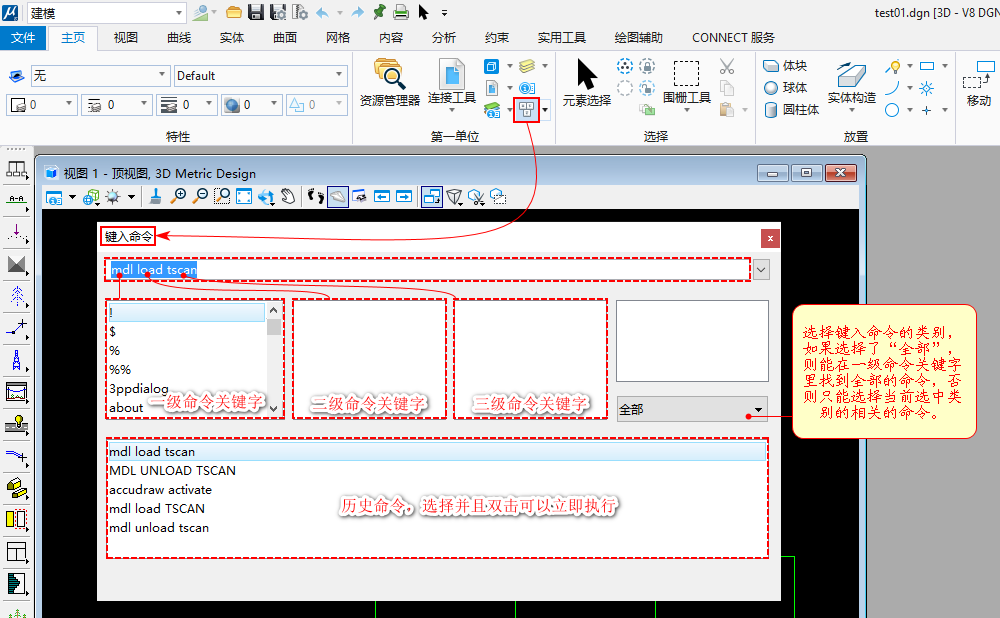Select '%%' in first keyword list

119,369
